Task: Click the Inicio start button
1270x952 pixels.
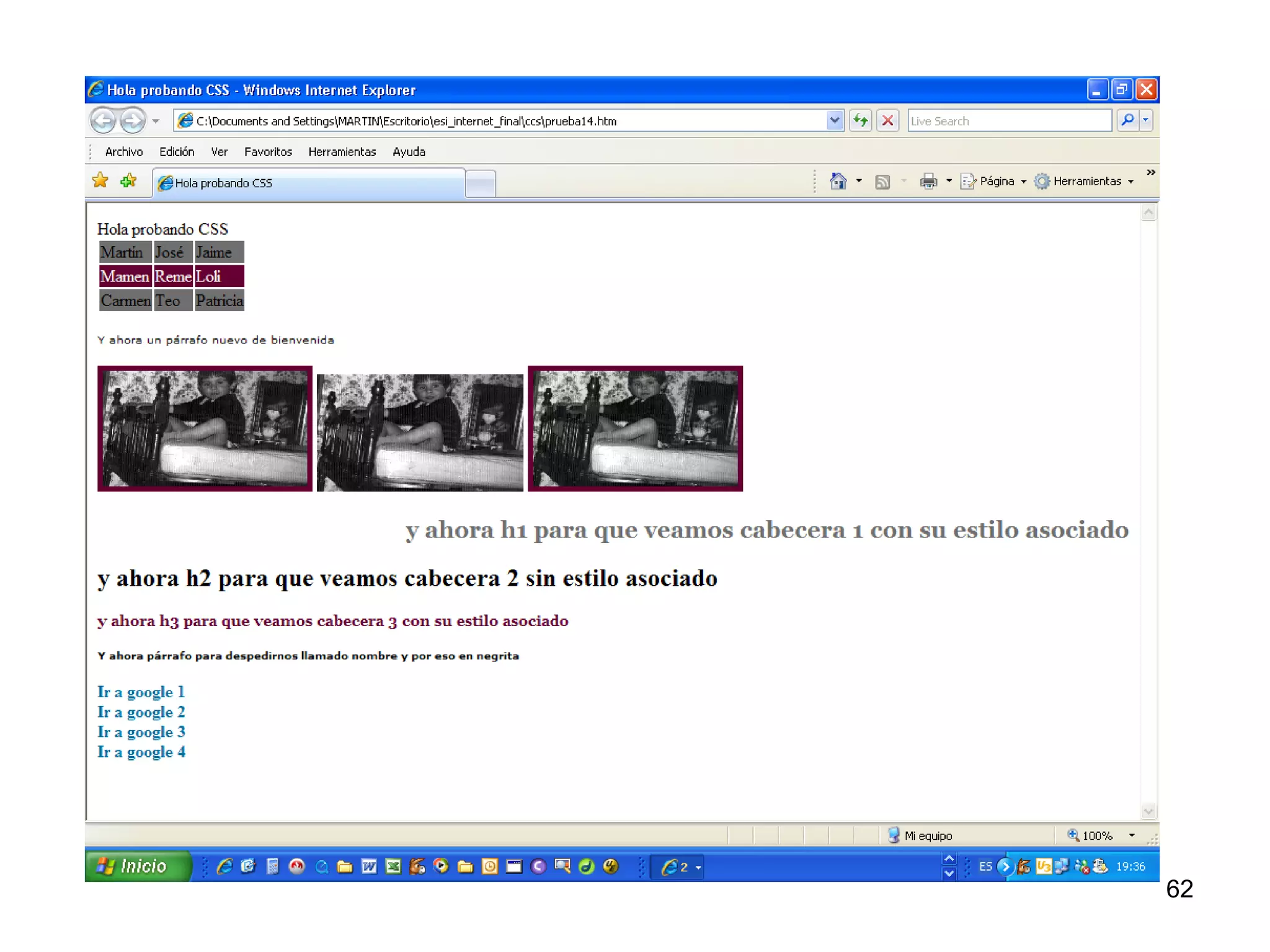Action: coord(138,866)
